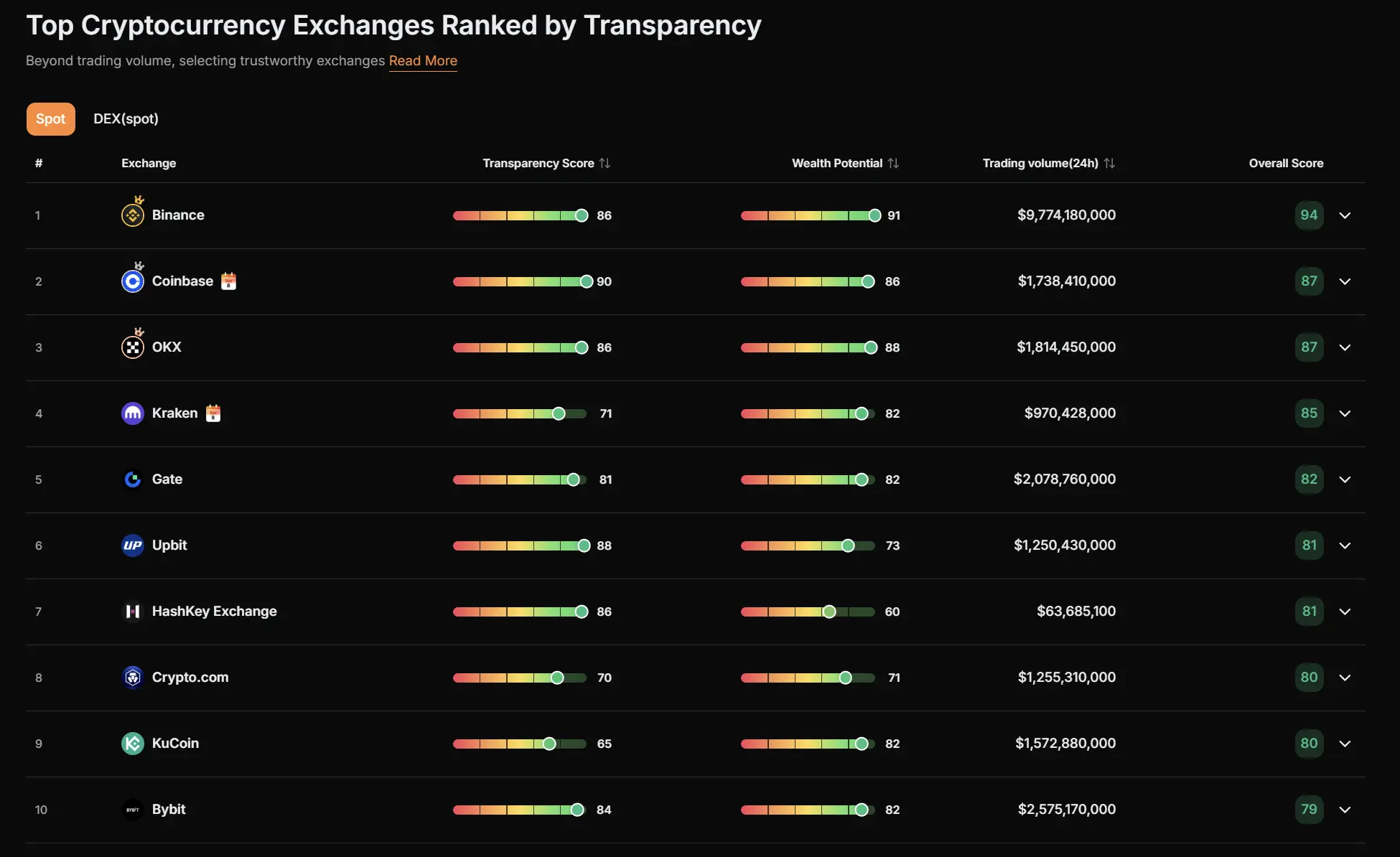The height and width of the screenshot is (857, 1400).
Task: Click the Kraken exchange logo
Action: pyautogui.click(x=133, y=413)
